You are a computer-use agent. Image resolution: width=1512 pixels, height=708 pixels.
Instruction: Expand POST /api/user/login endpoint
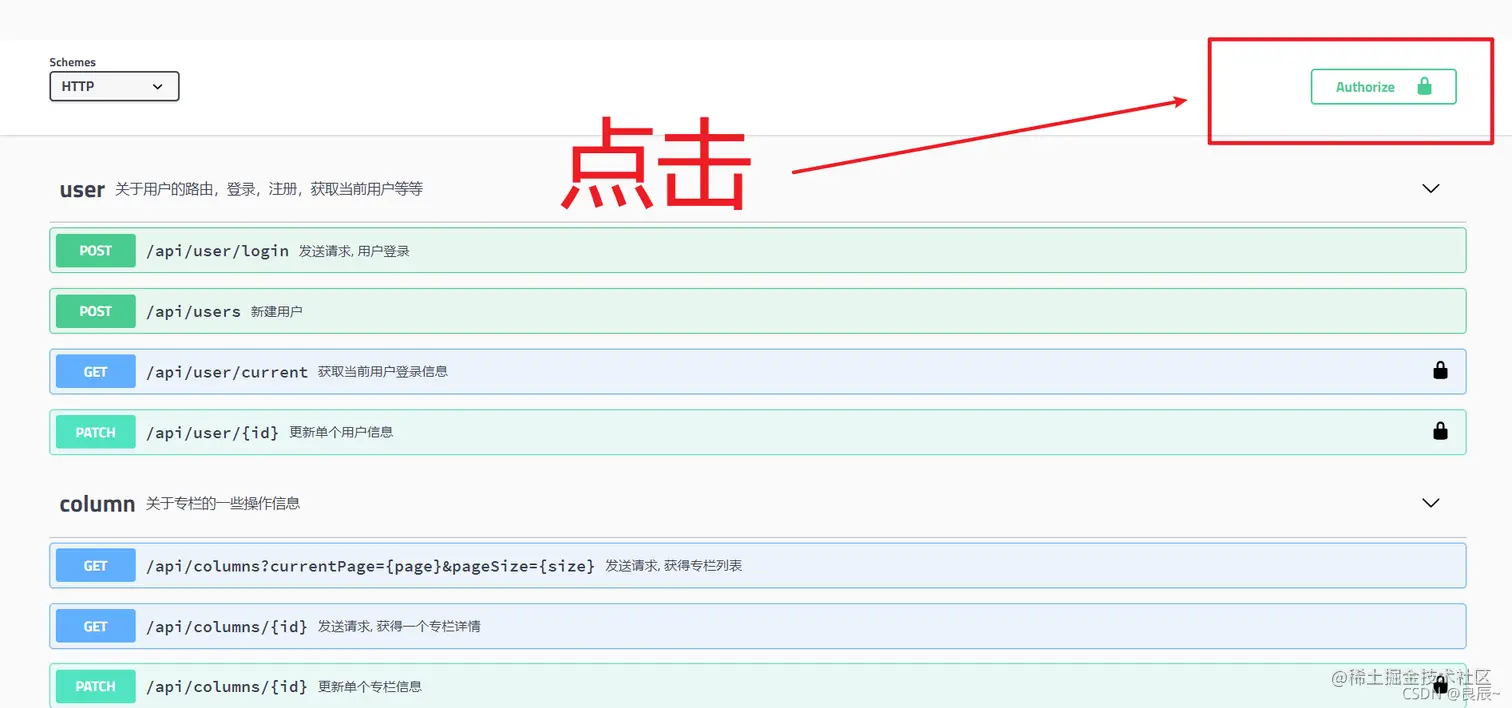point(758,250)
